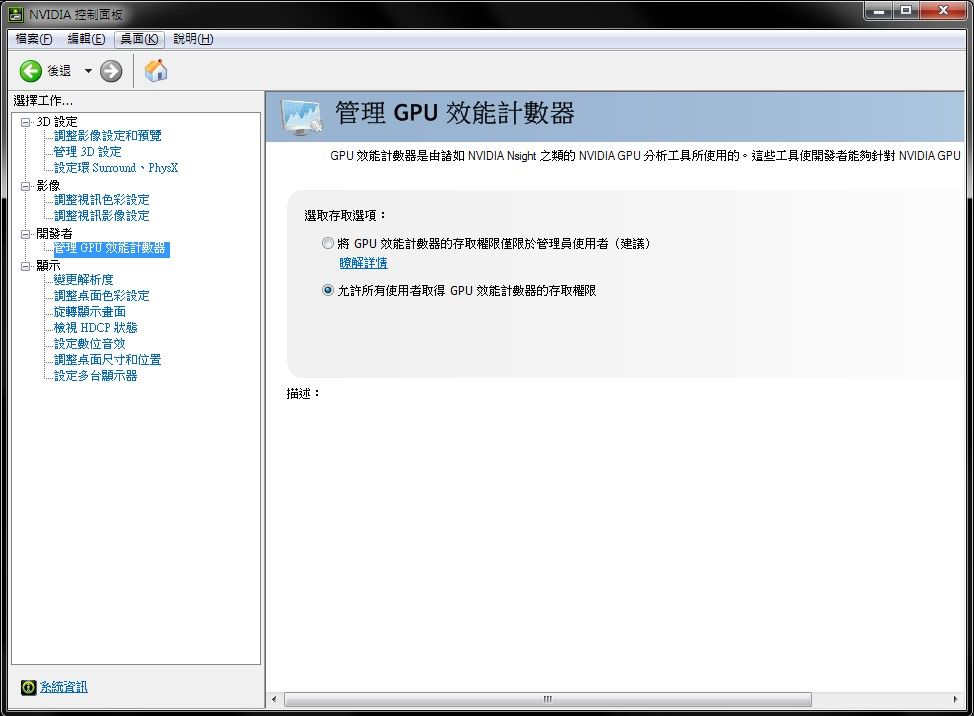The width and height of the screenshot is (974, 716).
Task: Click the 系統資訊 icon at bottom left
Action: tap(28, 687)
